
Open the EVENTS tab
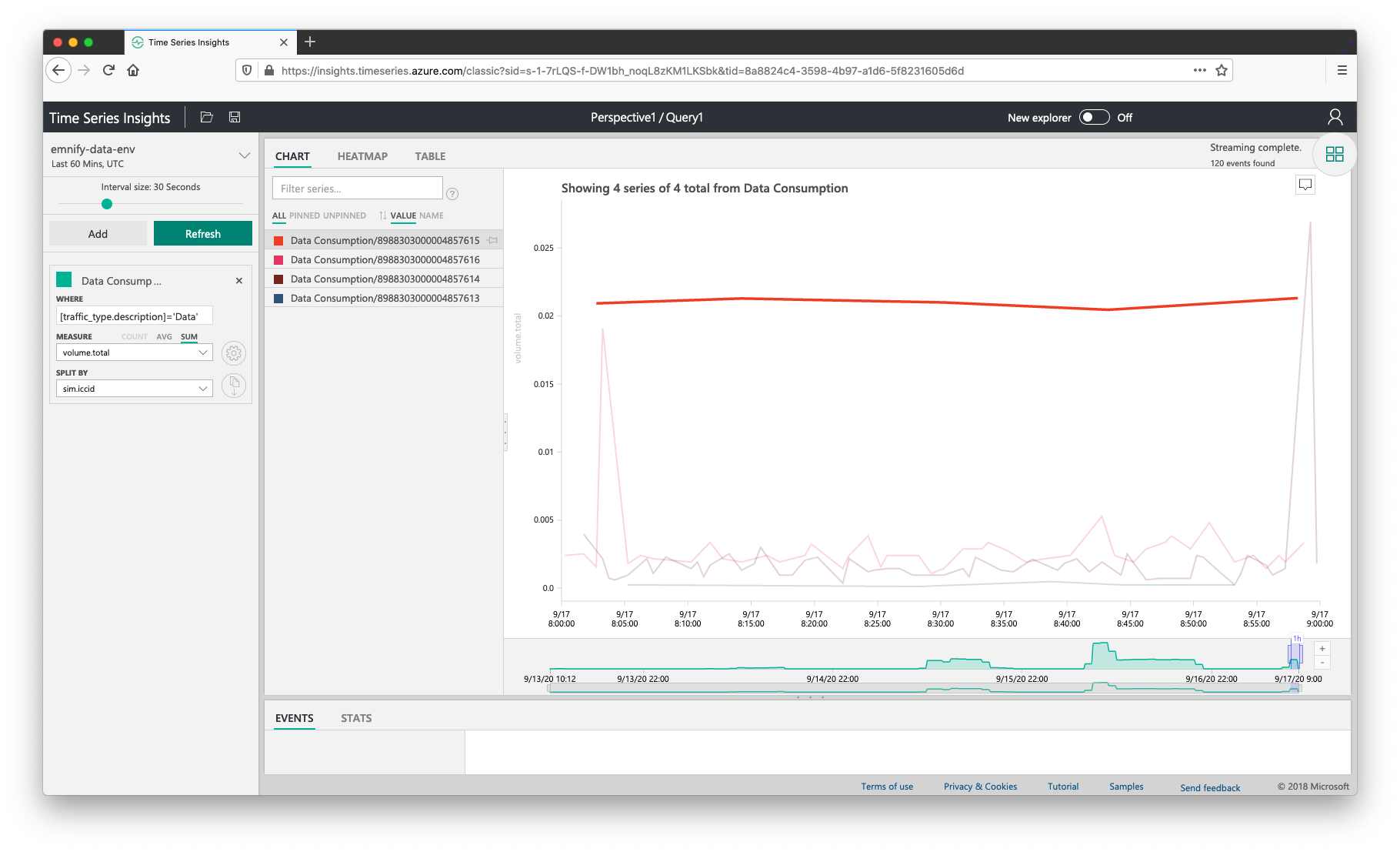pyautogui.click(x=295, y=718)
